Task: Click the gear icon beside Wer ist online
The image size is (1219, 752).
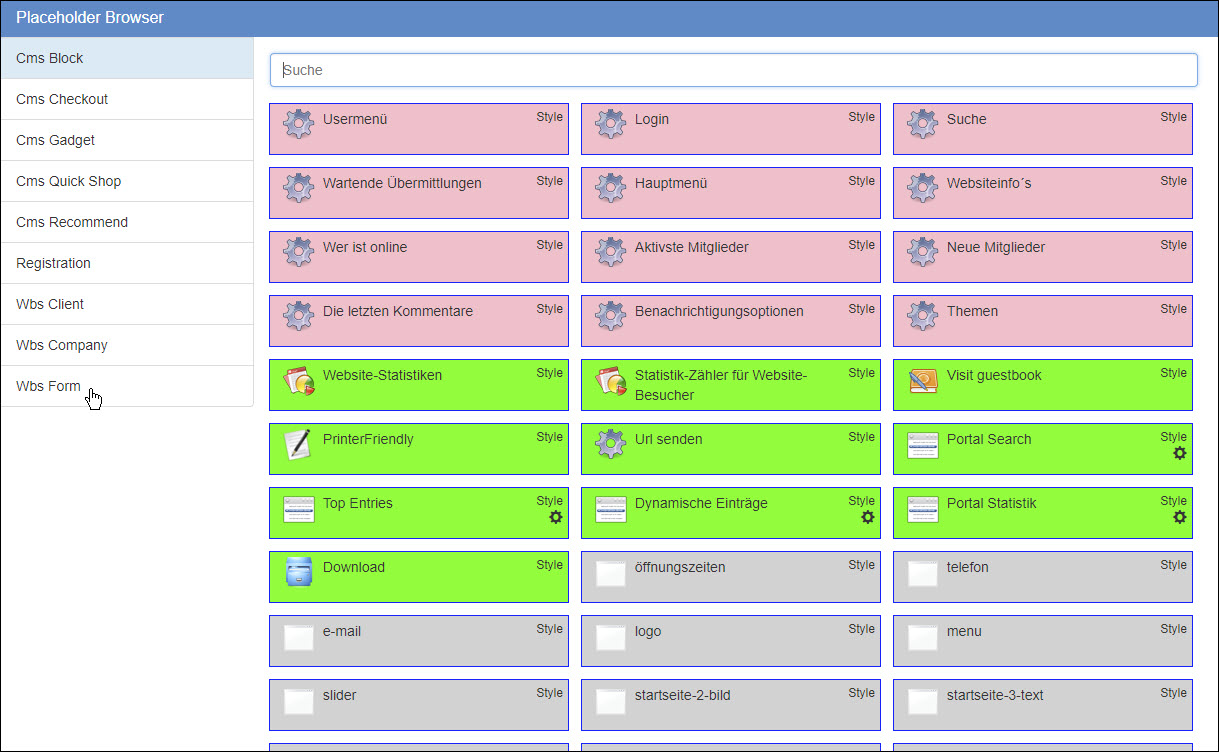Action: (298, 251)
